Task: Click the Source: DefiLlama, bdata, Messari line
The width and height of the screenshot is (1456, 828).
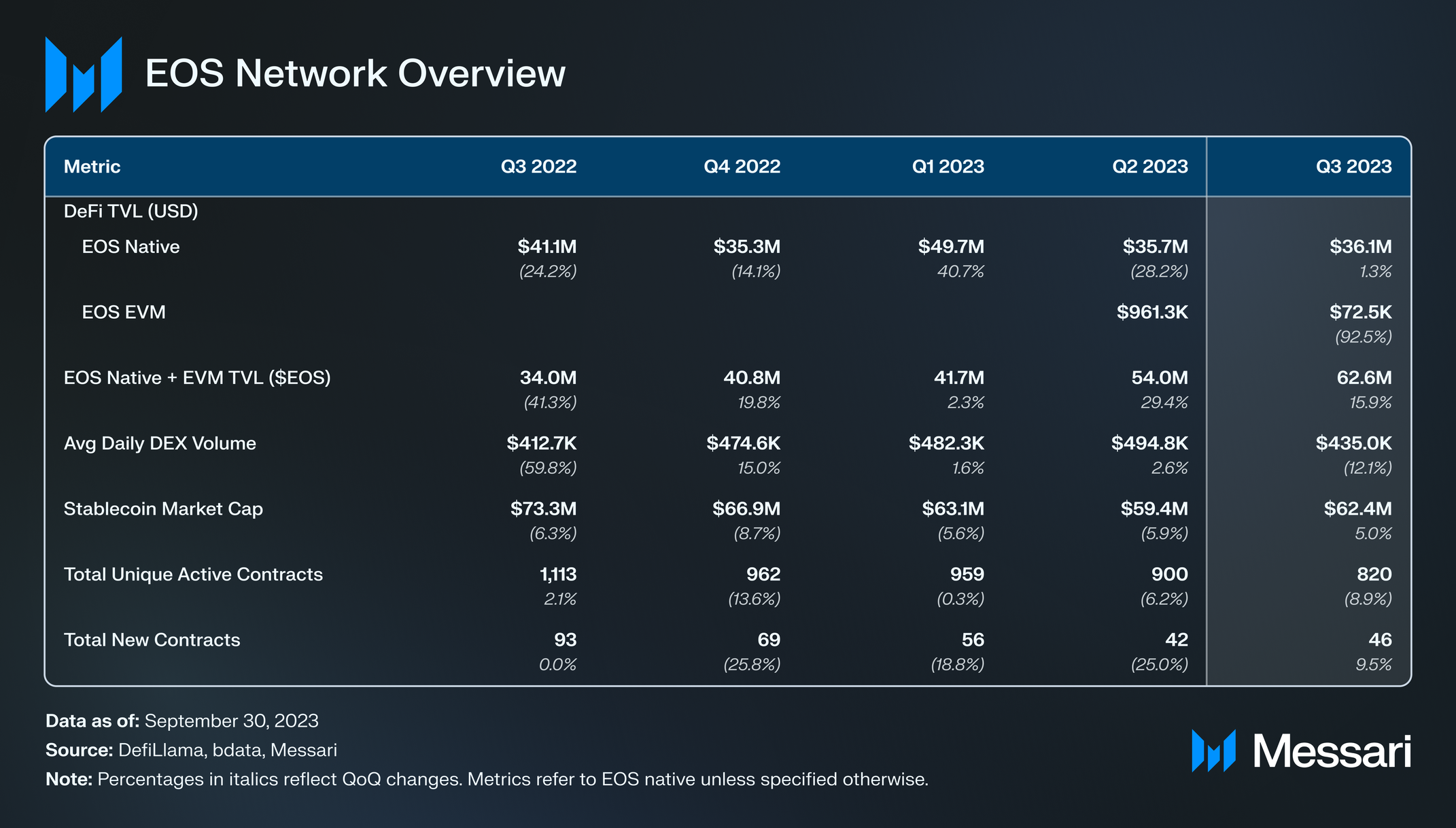Action: point(191,750)
